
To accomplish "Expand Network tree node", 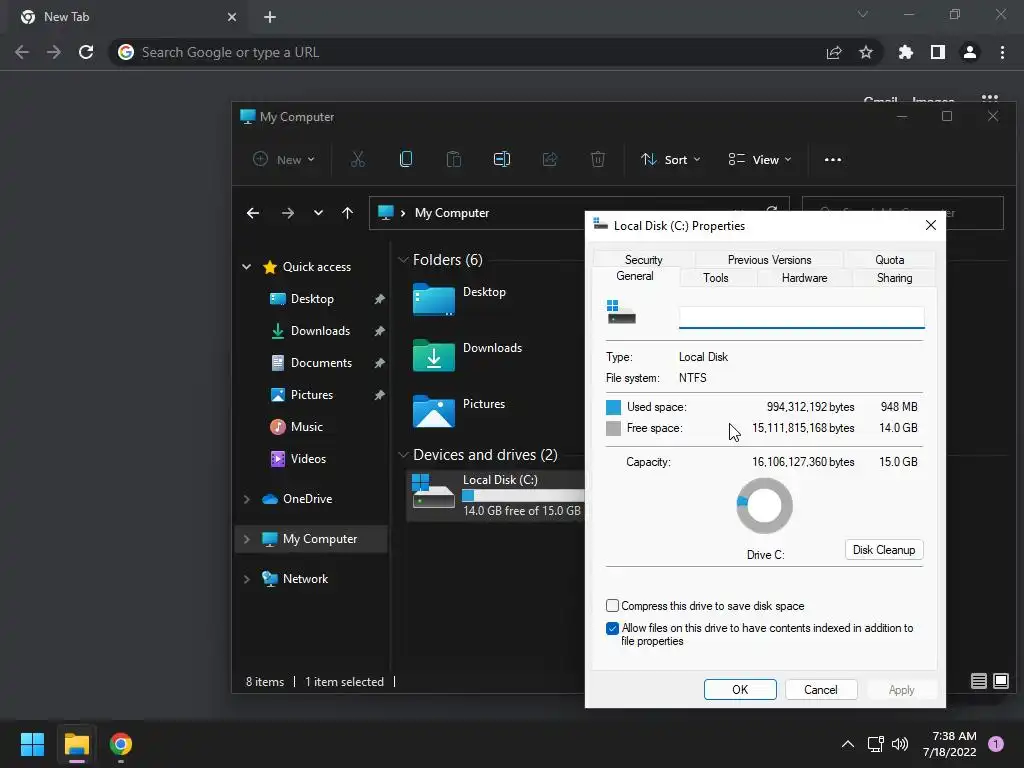I will coord(246,579).
